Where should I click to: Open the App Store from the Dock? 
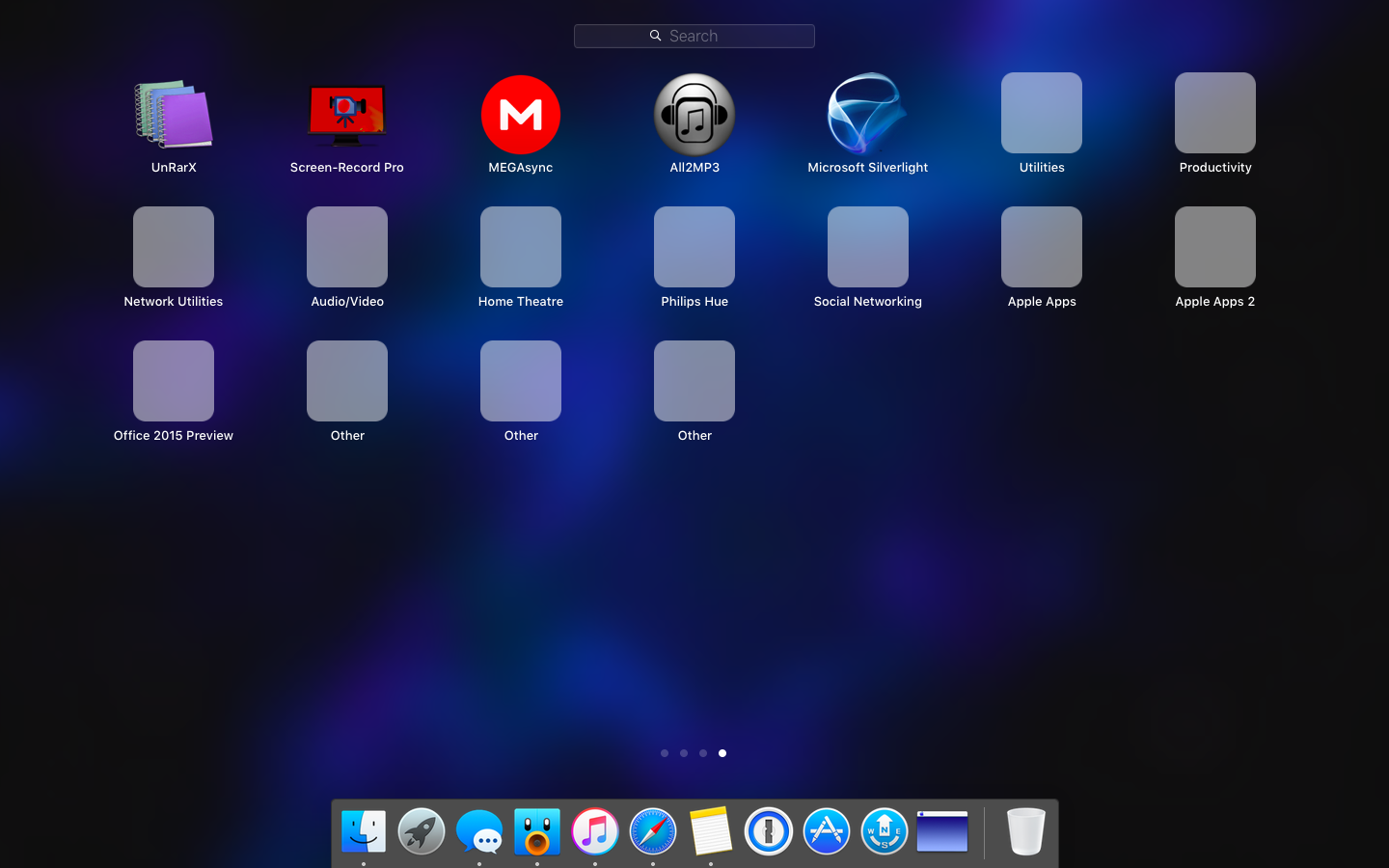(827, 831)
